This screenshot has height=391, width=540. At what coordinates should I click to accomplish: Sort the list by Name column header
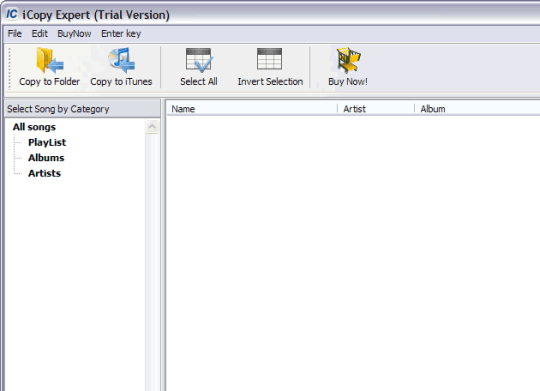click(252, 109)
